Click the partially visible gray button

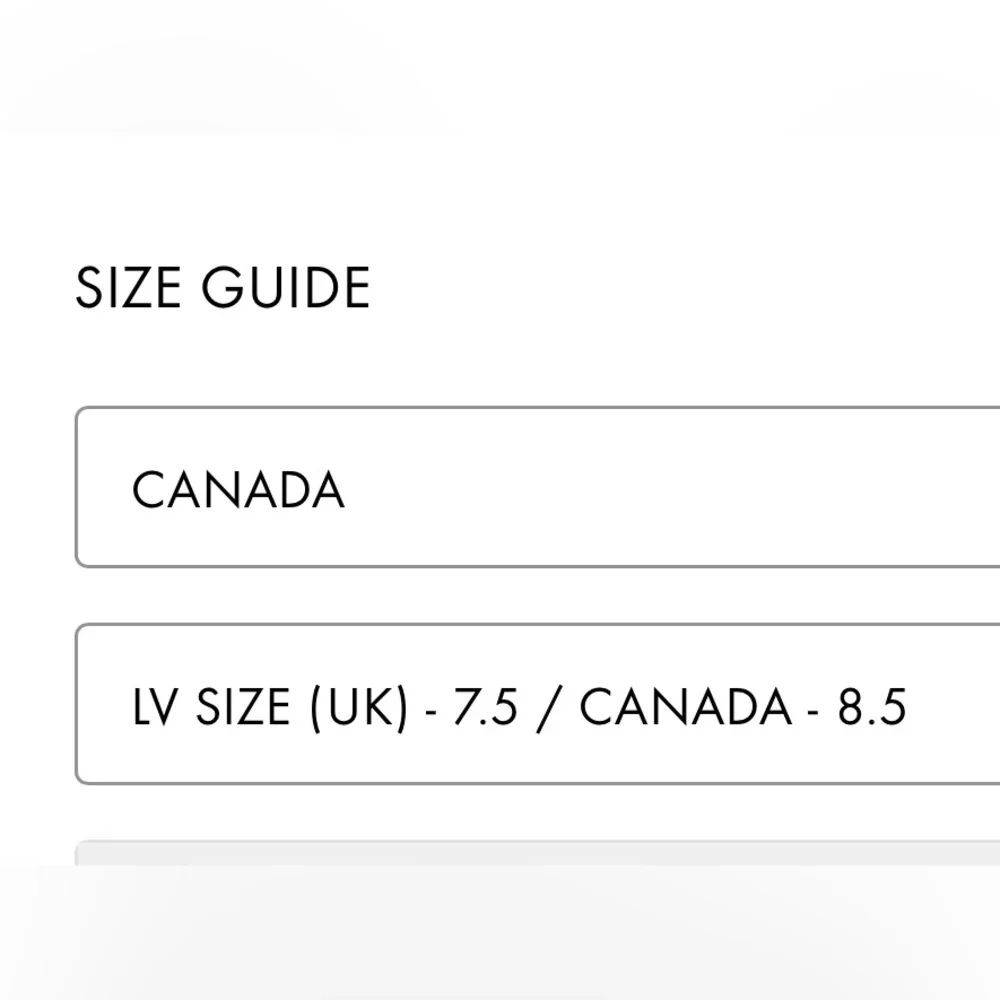[x=538, y=853]
